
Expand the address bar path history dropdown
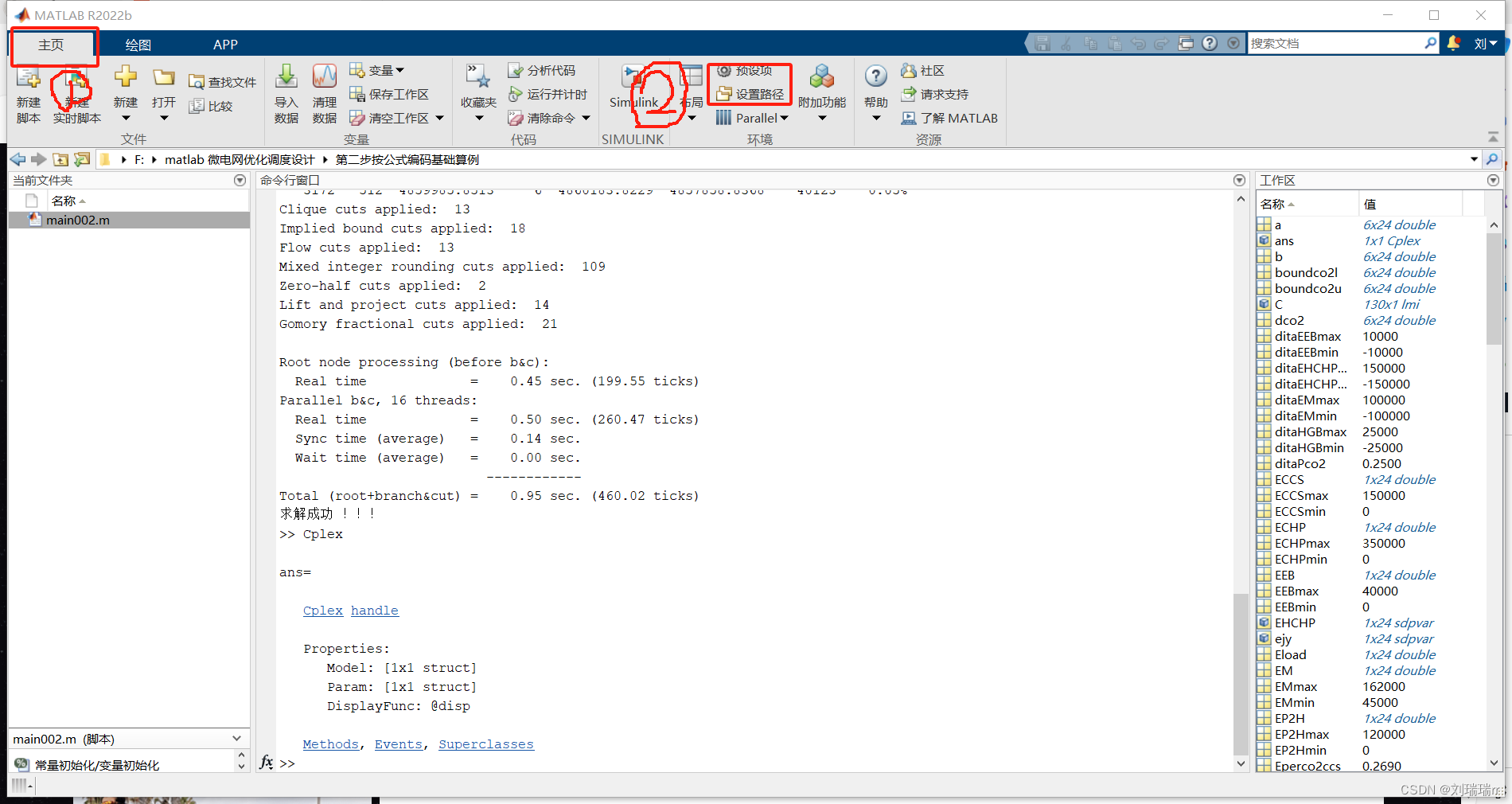(1474, 159)
